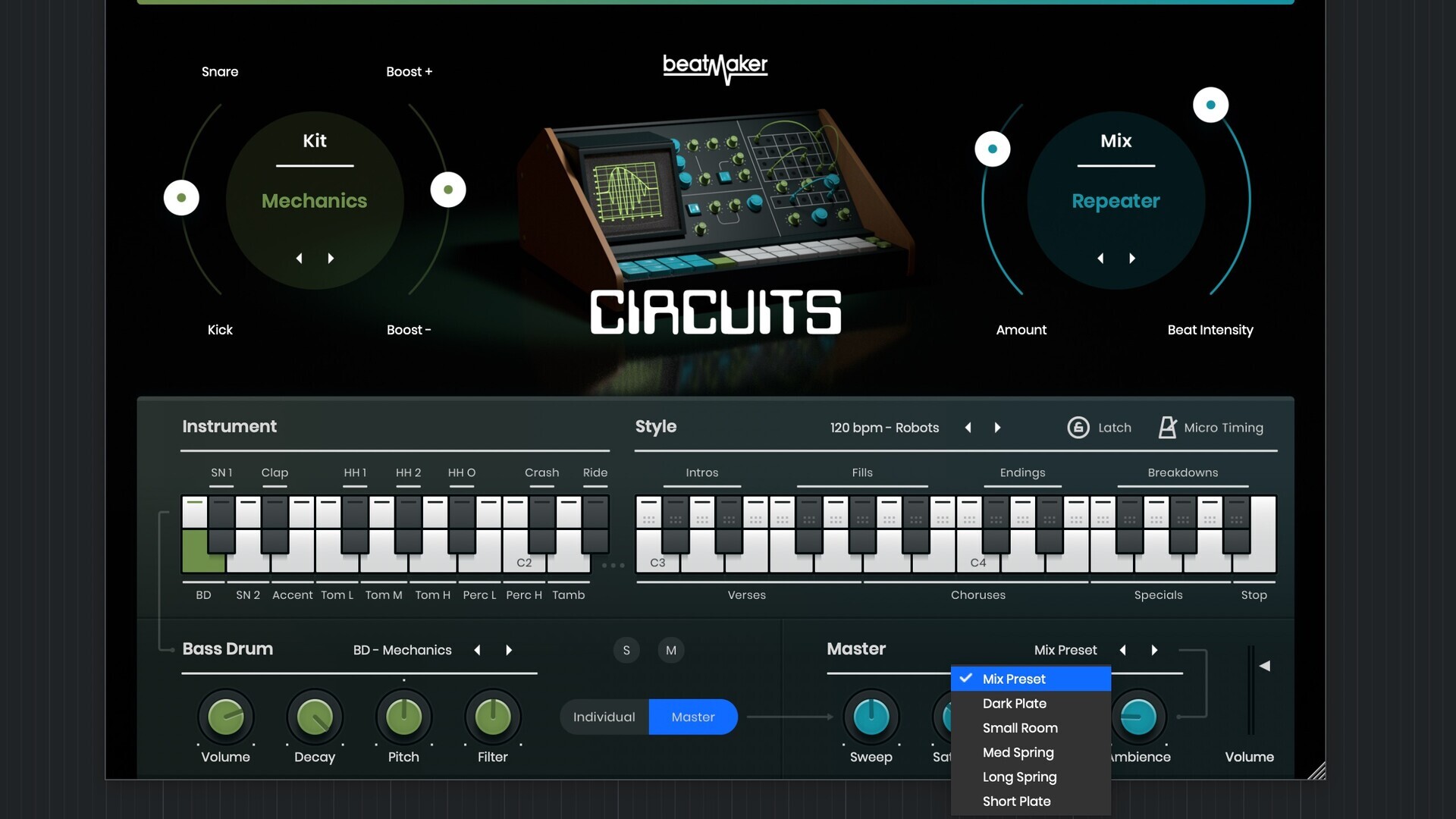Click the Bass Drum Decay knob
The height and width of the screenshot is (819, 1456).
pyautogui.click(x=315, y=717)
